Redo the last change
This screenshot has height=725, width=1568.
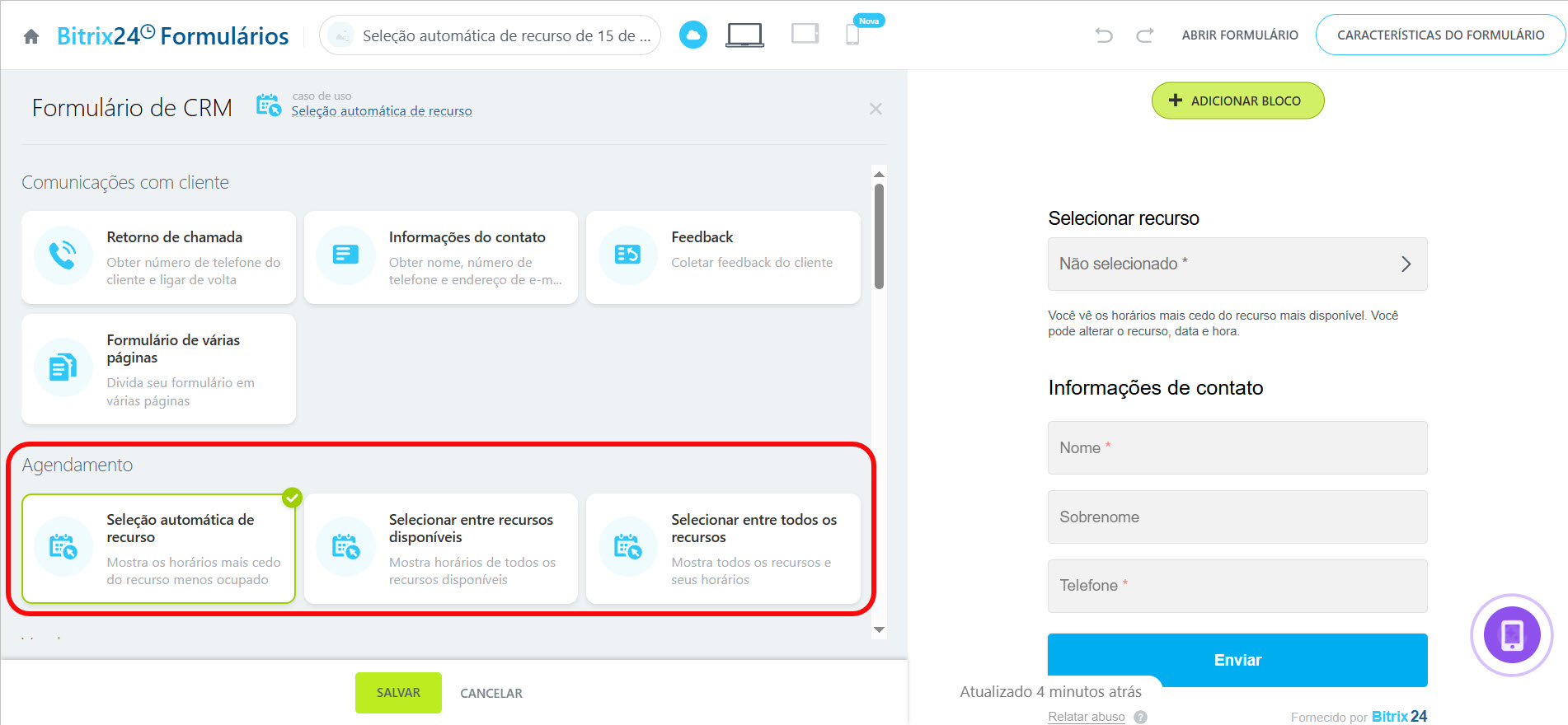1144,35
